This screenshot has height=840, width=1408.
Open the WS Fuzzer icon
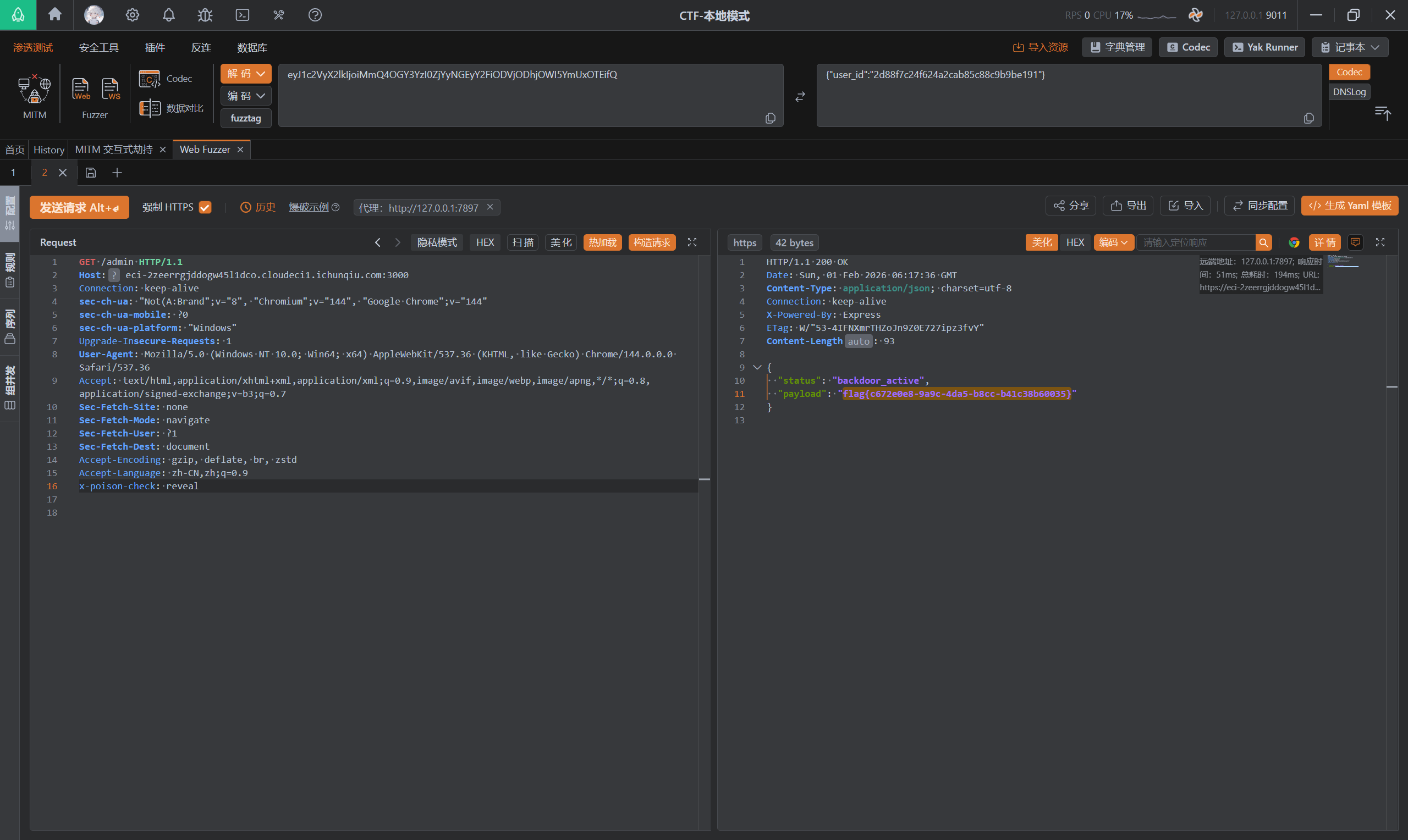coord(111,89)
